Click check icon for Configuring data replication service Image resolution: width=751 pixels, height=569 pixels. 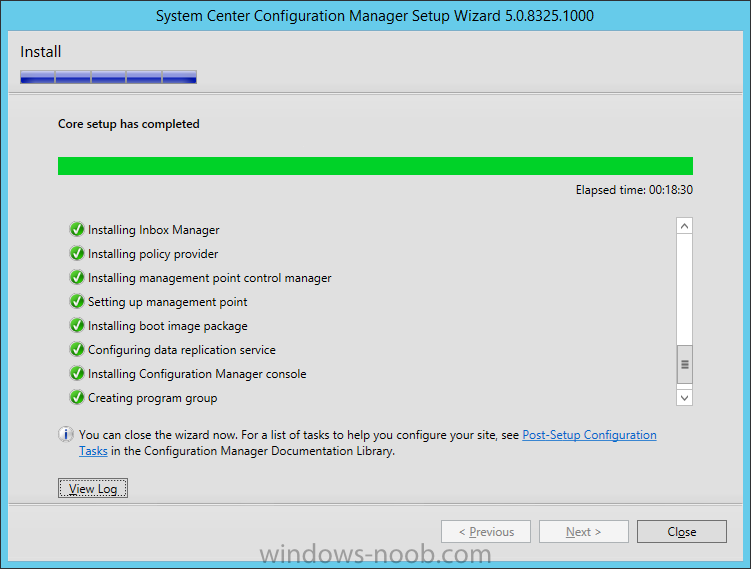pyautogui.click(x=77, y=349)
